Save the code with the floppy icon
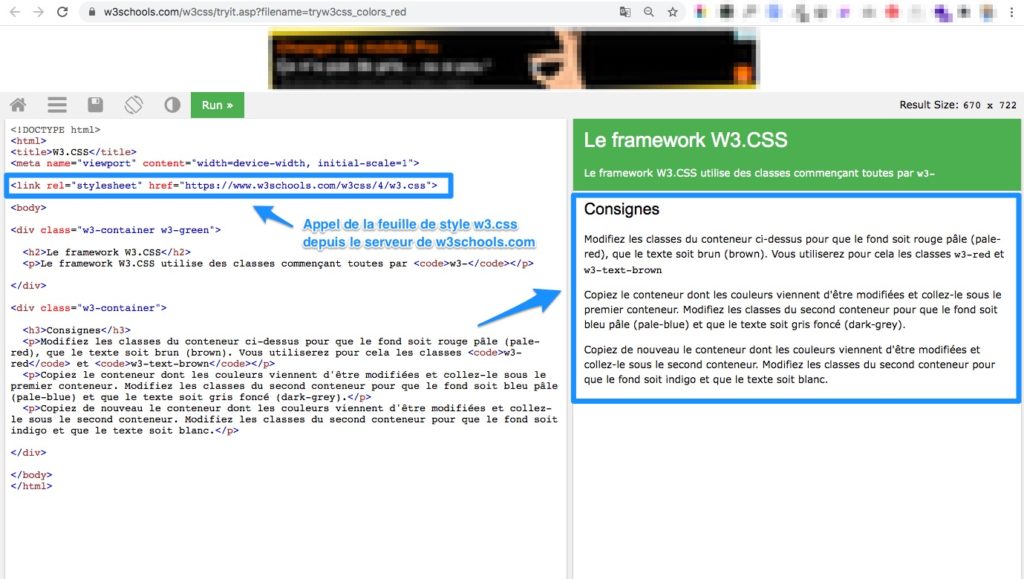The image size is (1024, 579). (95, 104)
